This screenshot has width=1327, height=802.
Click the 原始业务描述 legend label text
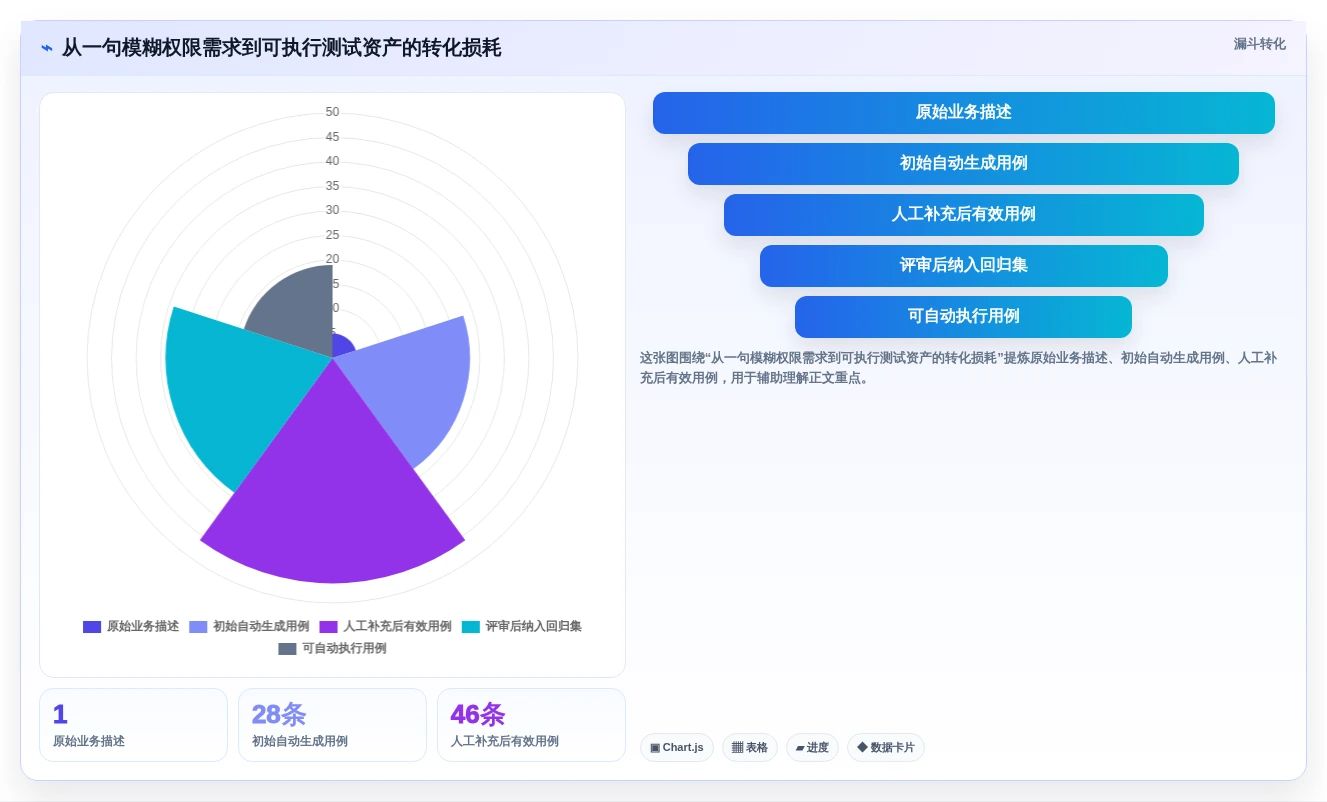pos(143,627)
